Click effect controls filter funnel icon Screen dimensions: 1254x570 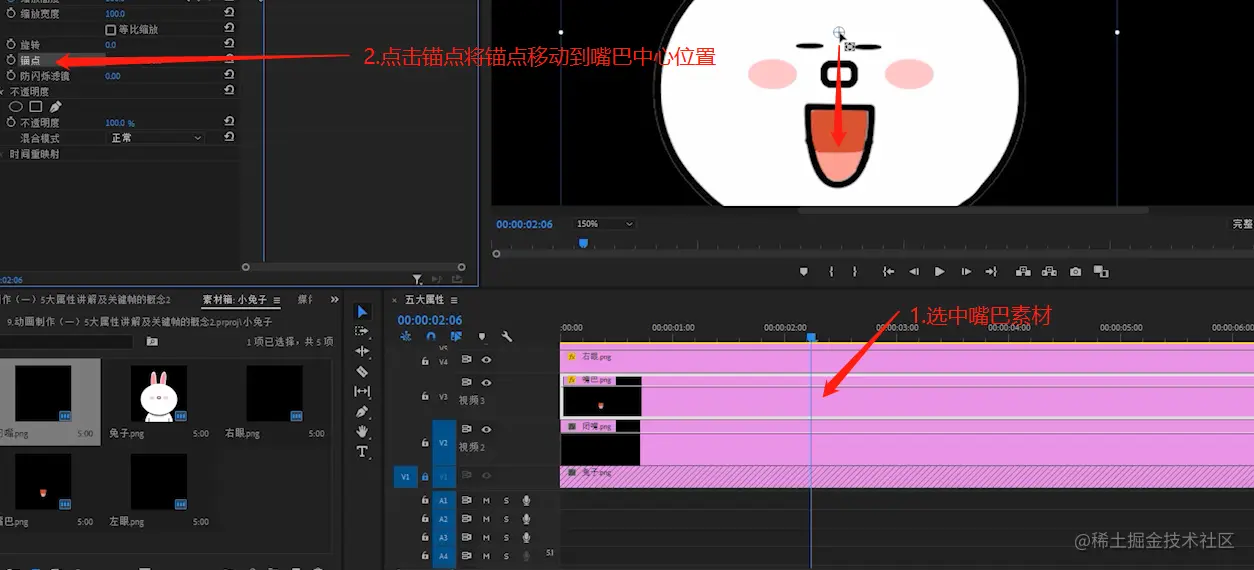pyautogui.click(x=417, y=280)
